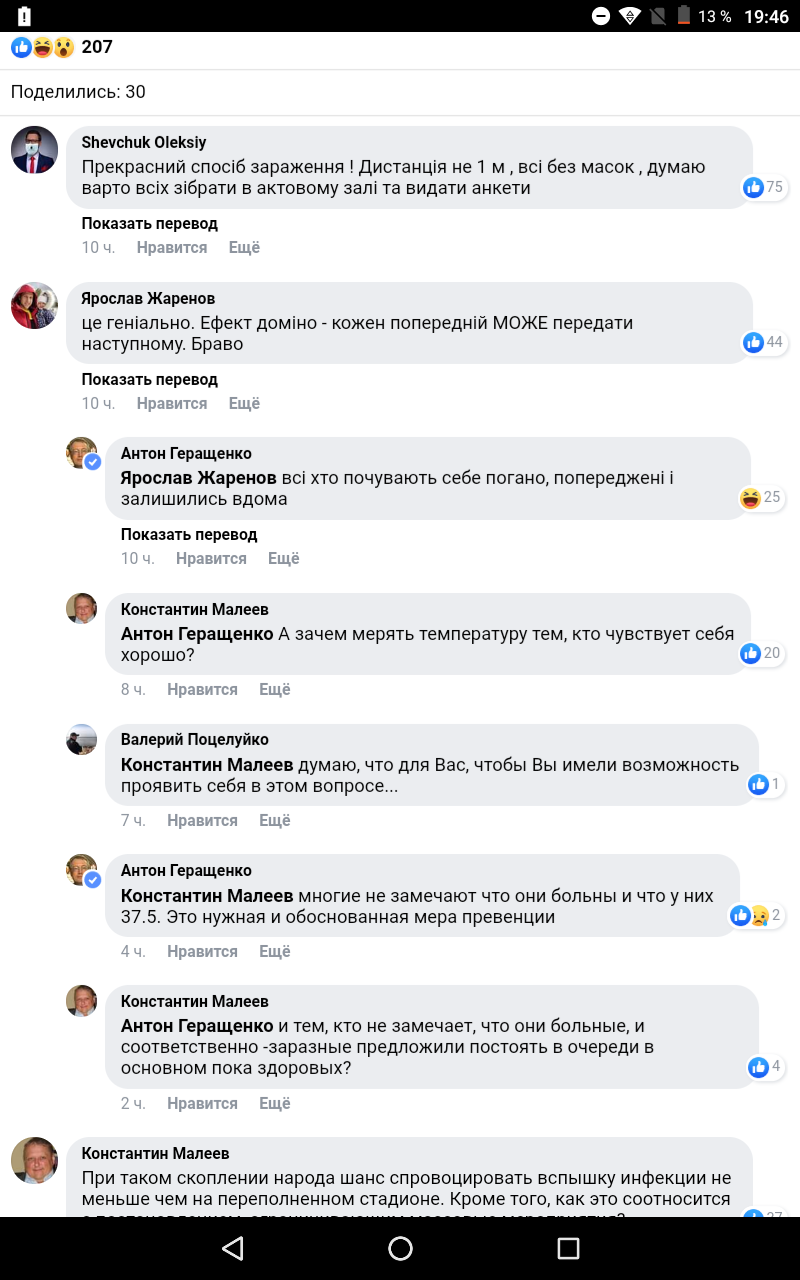Show translation under Ярослав Жаренов's comment
The width and height of the screenshot is (800, 1280).
click(x=149, y=379)
